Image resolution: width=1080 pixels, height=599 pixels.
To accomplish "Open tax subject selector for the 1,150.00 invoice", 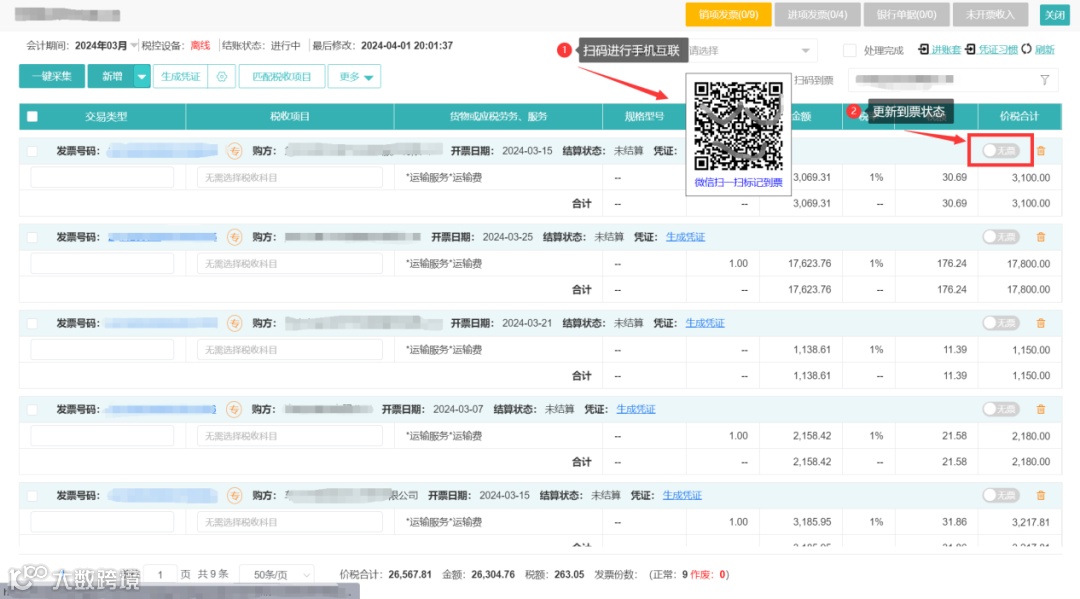I will (289, 350).
